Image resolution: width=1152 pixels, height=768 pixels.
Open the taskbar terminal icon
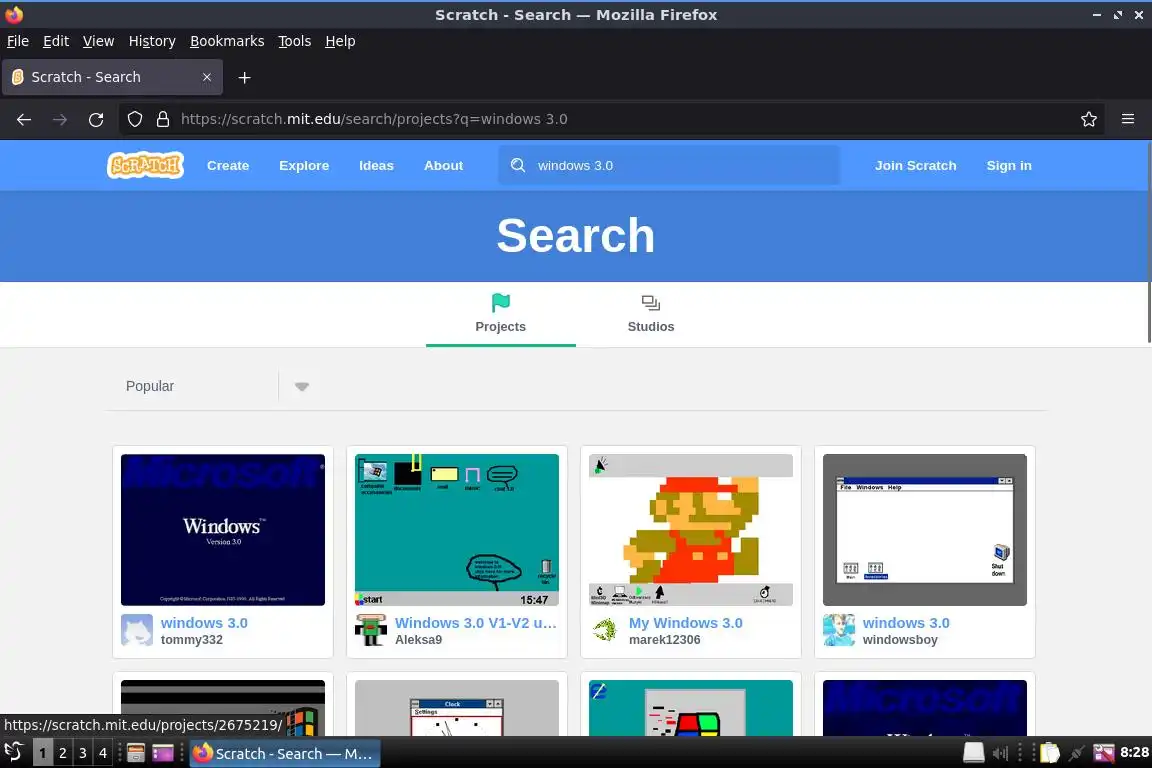coord(163,753)
